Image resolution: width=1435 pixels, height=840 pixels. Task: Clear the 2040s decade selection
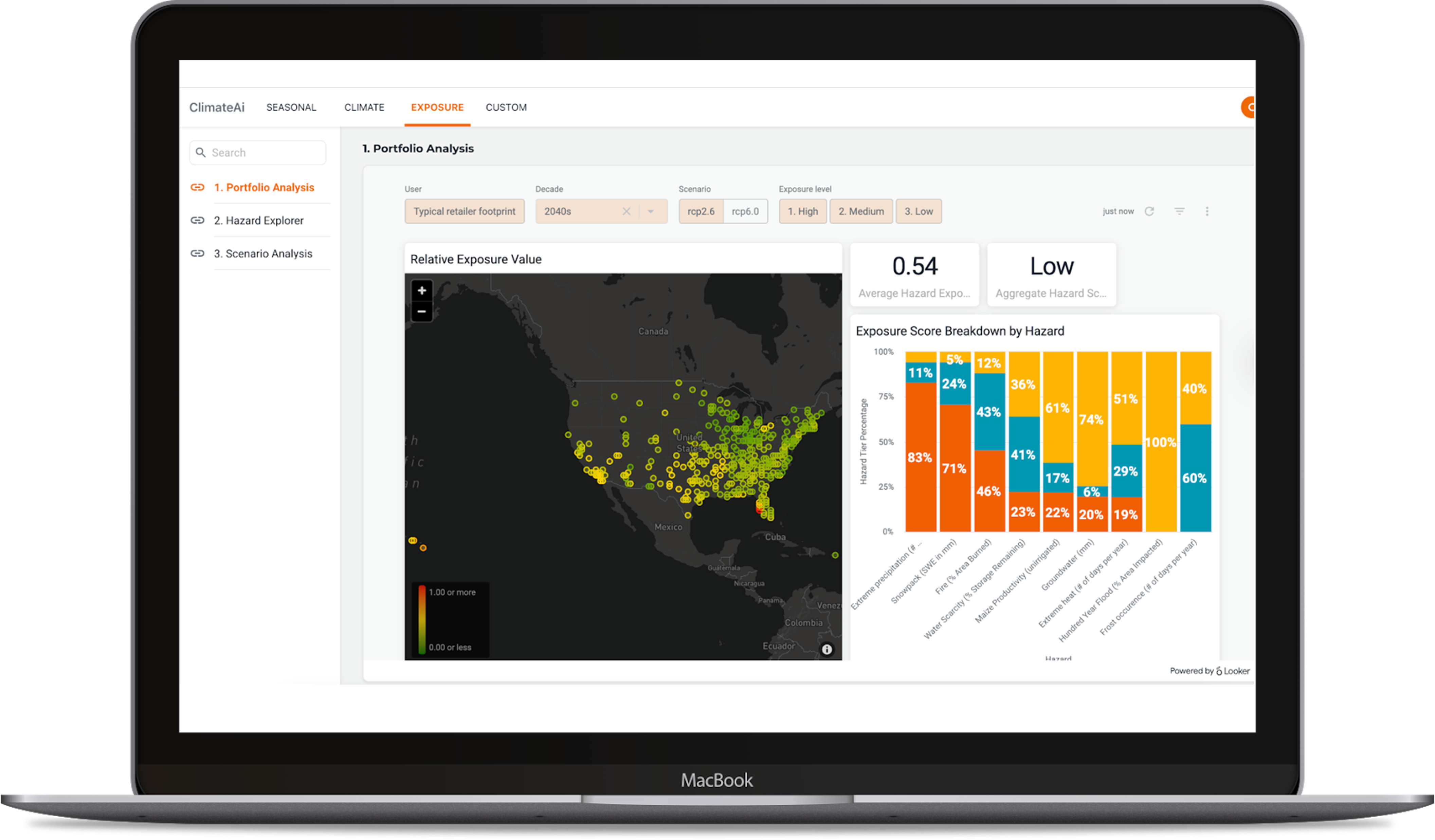click(x=626, y=211)
